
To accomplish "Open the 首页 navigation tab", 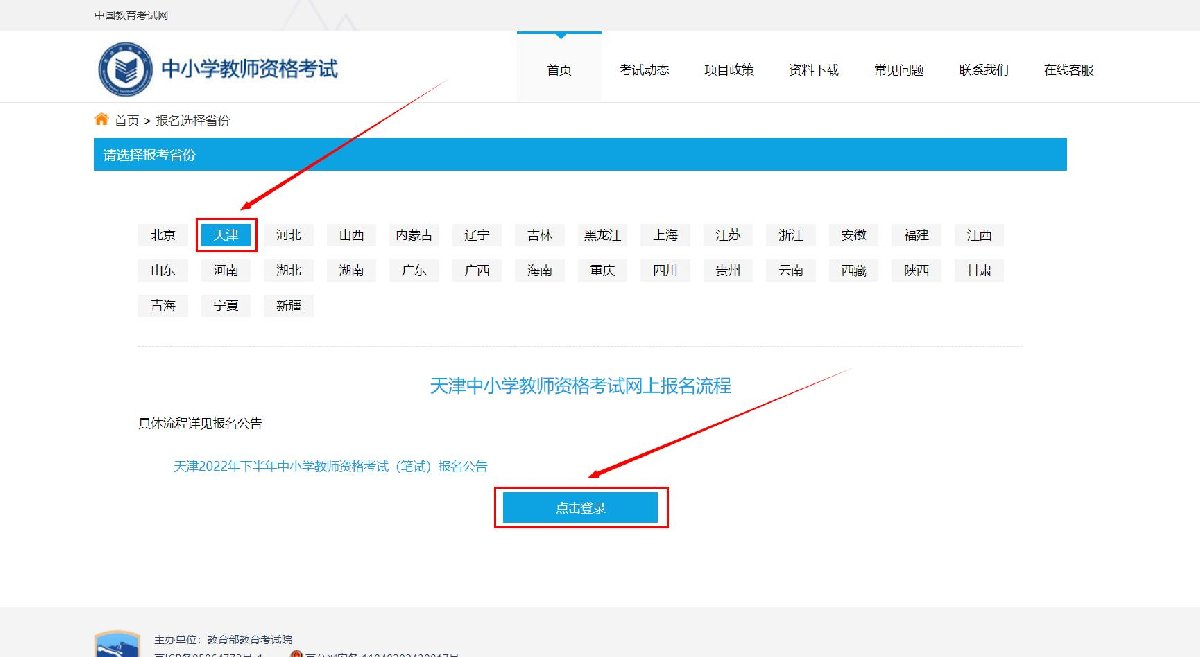I will point(559,70).
